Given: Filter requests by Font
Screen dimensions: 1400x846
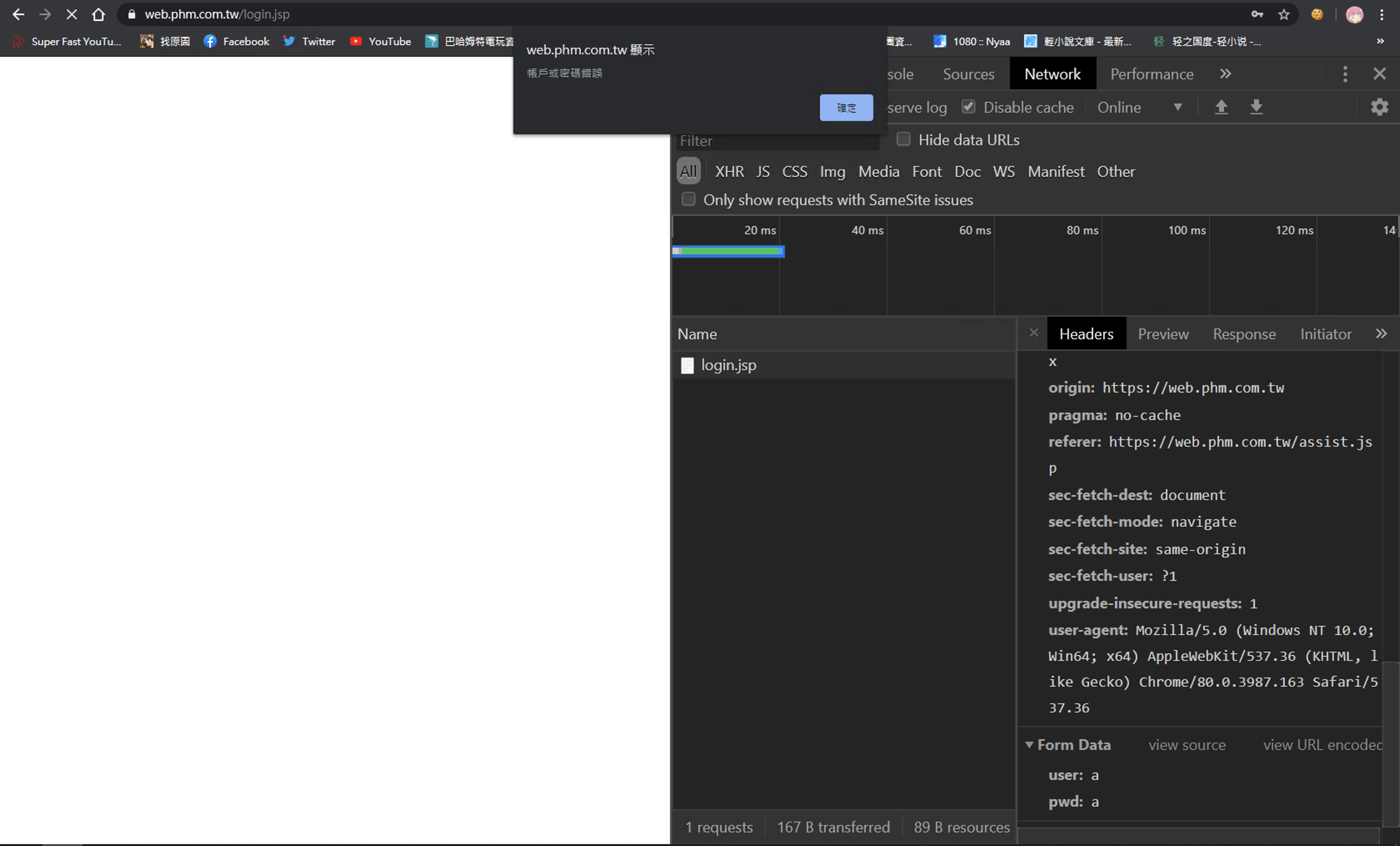Looking at the screenshot, I should [927, 172].
